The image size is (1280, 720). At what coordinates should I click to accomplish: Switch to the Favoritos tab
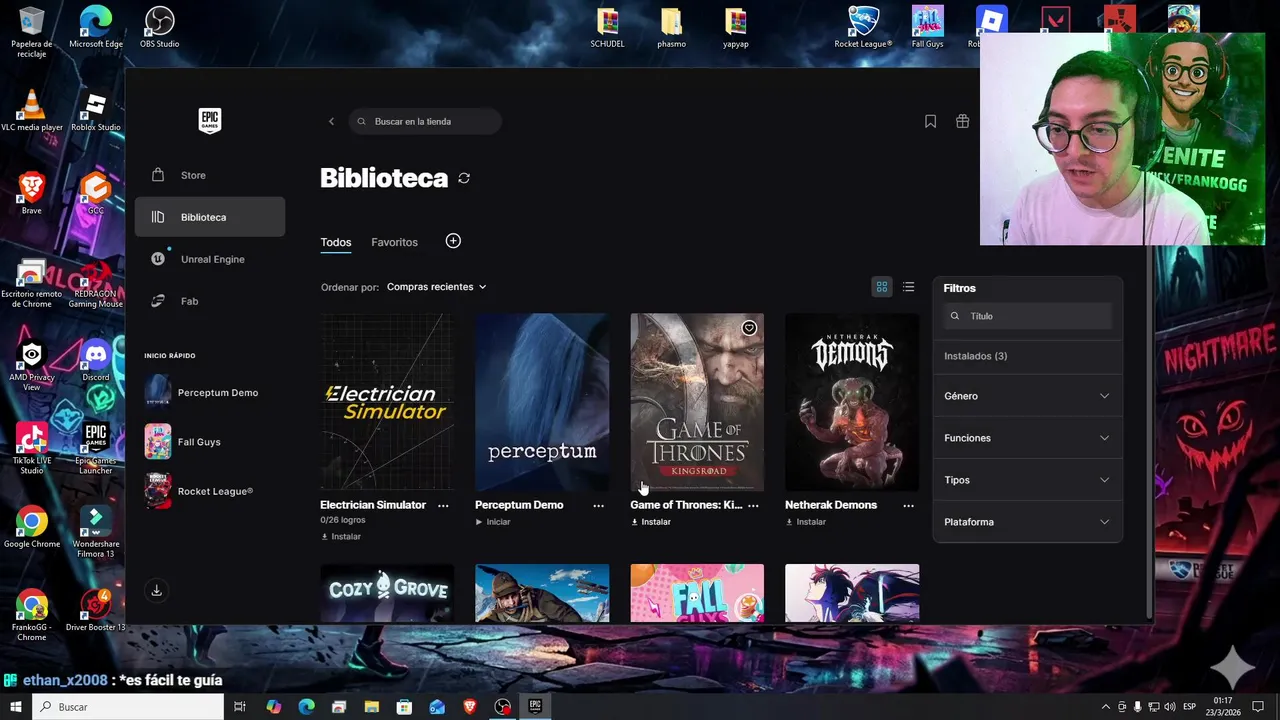coord(394,242)
